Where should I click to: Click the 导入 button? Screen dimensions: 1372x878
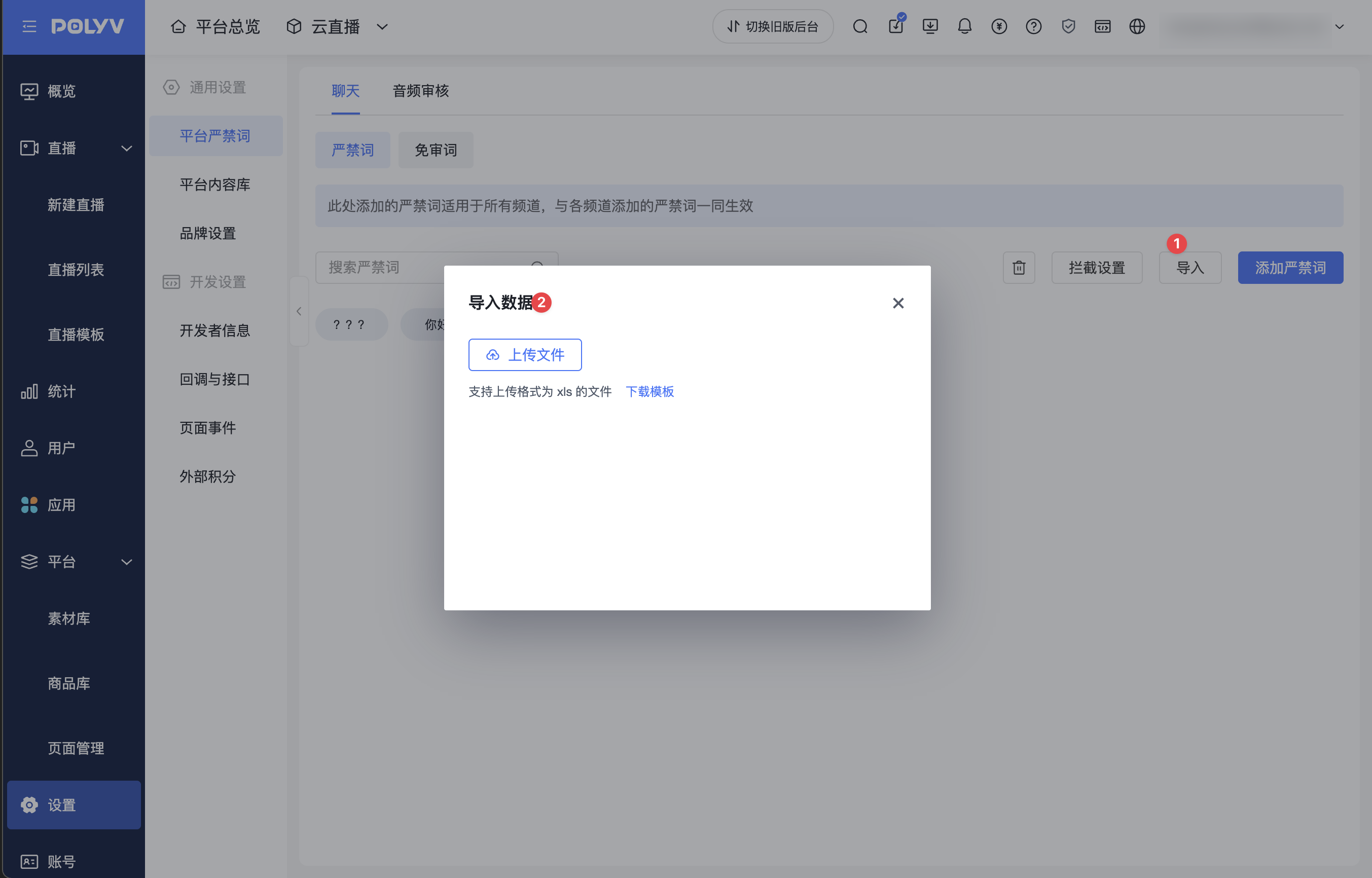[x=1190, y=267]
